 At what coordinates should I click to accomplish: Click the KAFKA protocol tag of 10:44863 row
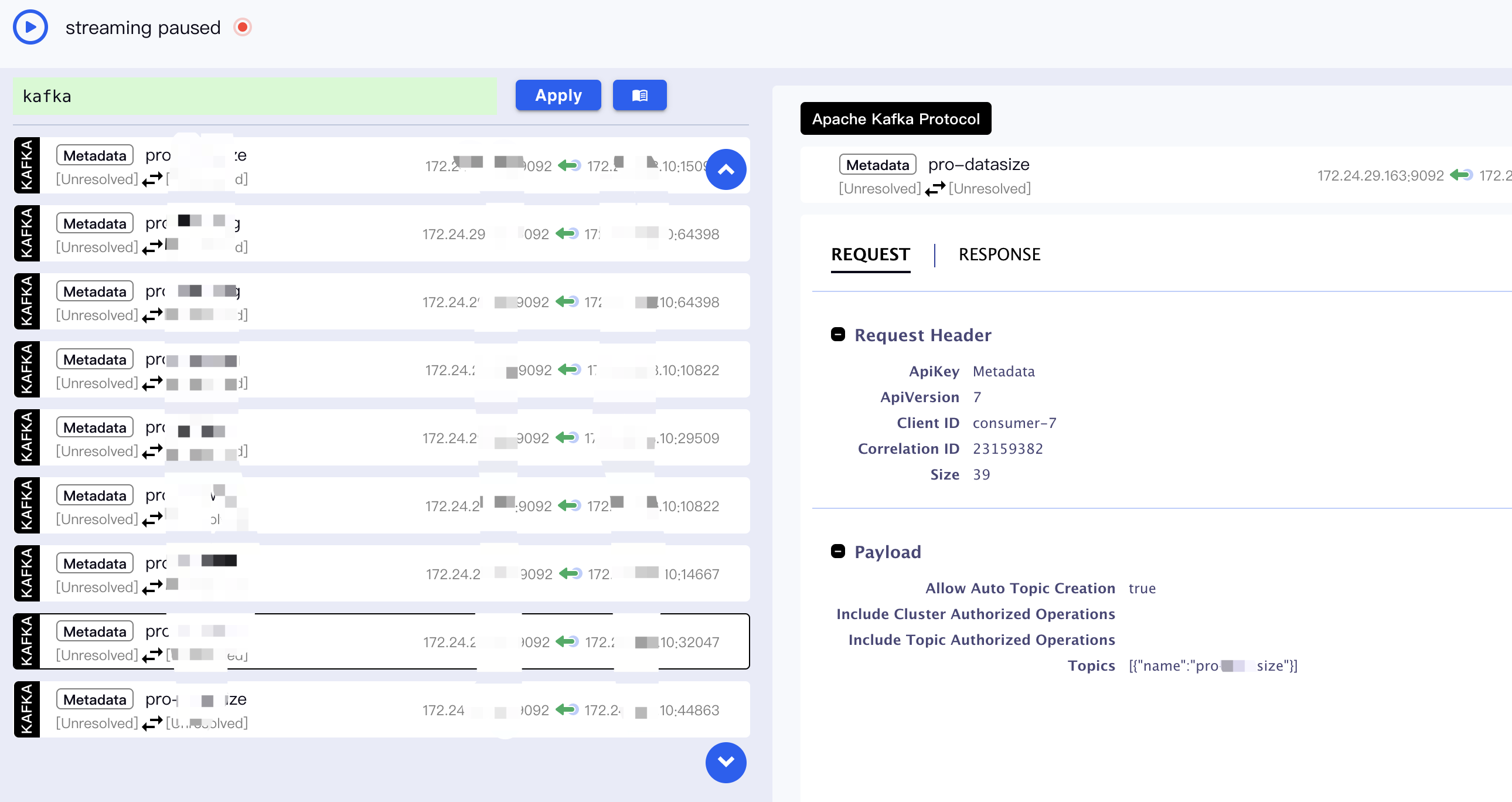click(27, 709)
